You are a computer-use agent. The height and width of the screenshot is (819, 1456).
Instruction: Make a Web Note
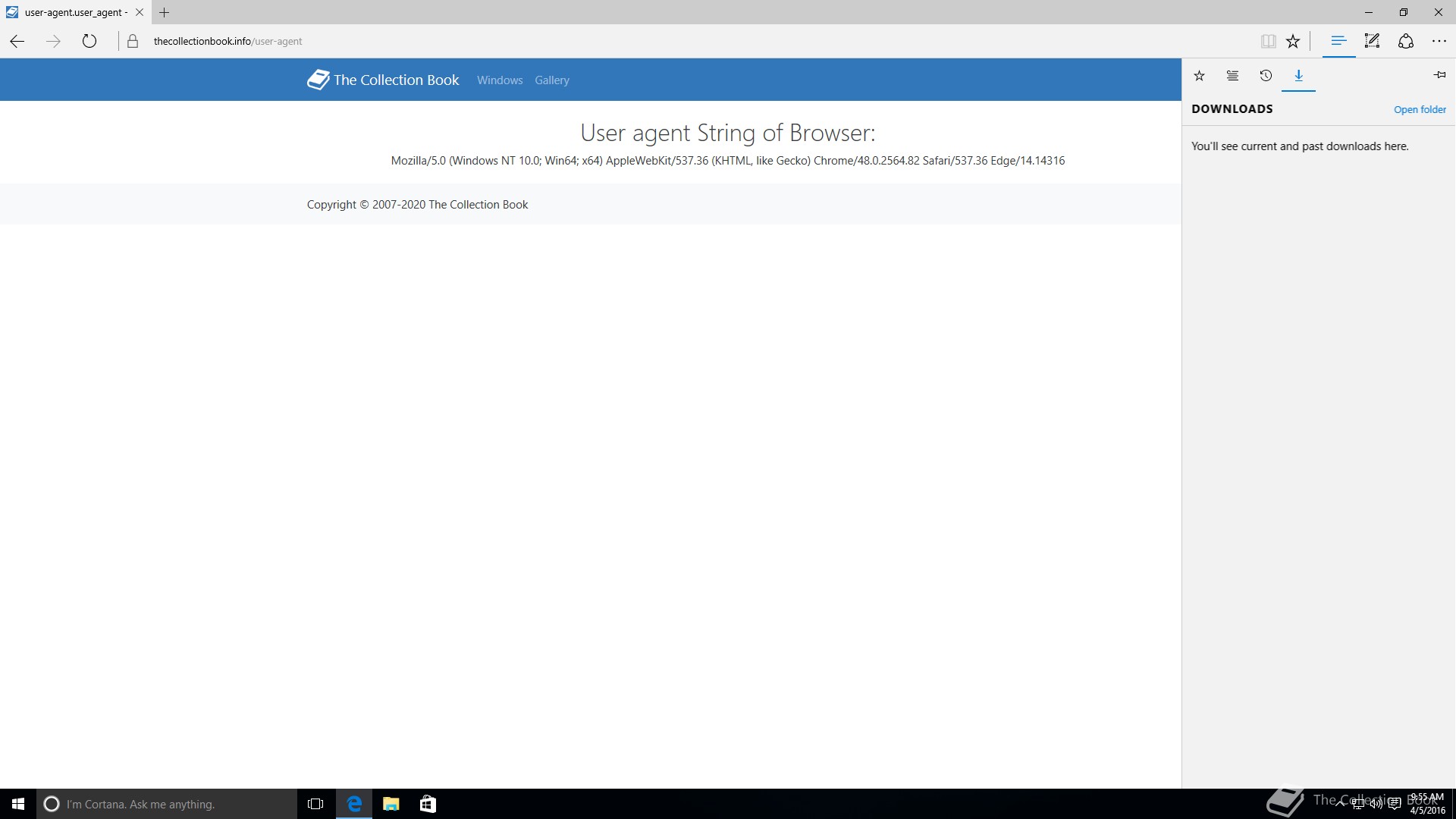click(x=1372, y=41)
